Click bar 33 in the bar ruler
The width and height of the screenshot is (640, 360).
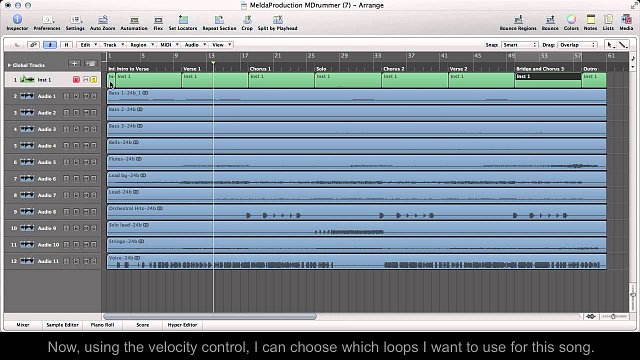pyautogui.click(x=377, y=56)
